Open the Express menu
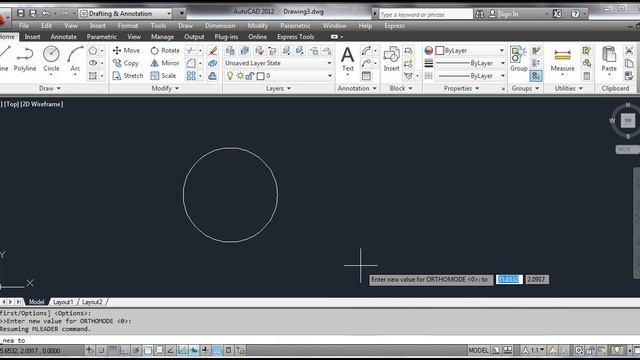 pos(394,26)
